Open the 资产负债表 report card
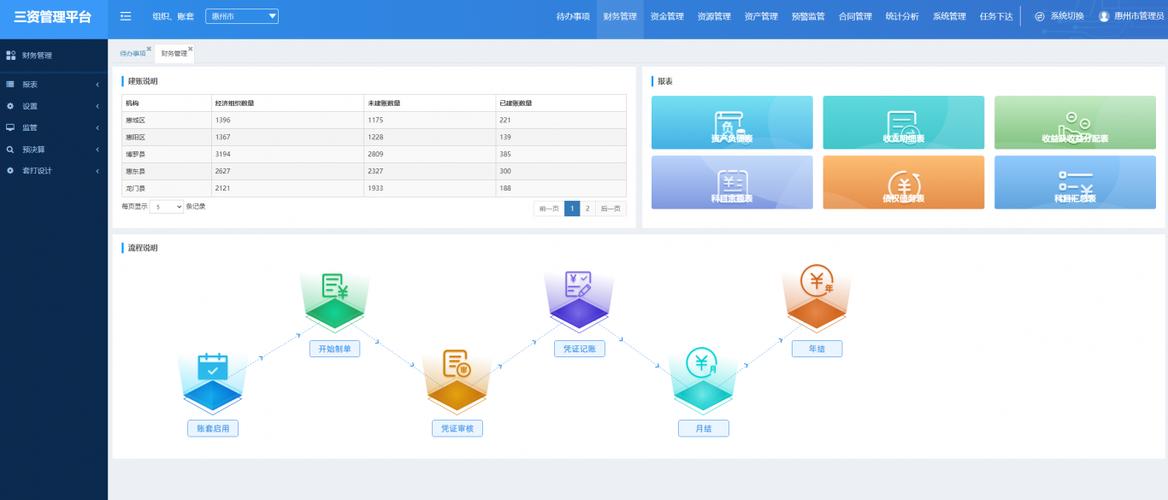Viewport: 1168px width, 500px height. pos(732,122)
